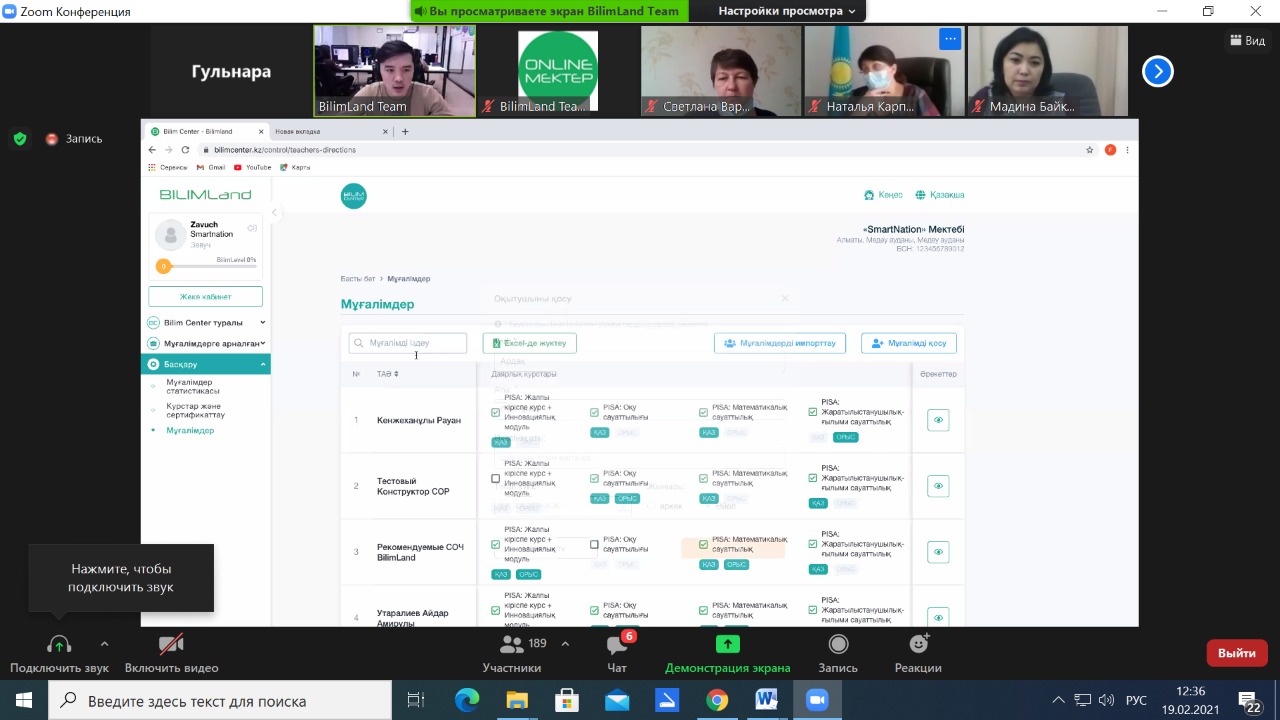Expand Bilim Center туралы sidebar section
This screenshot has width=1280, height=720.
click(206, 323)
